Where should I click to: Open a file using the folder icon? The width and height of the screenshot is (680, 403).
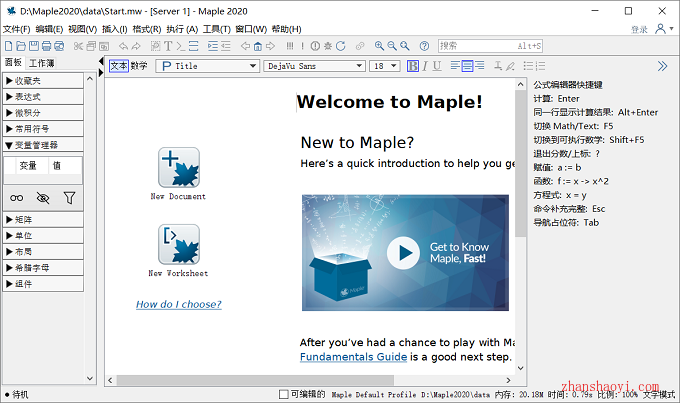point(21,46)
